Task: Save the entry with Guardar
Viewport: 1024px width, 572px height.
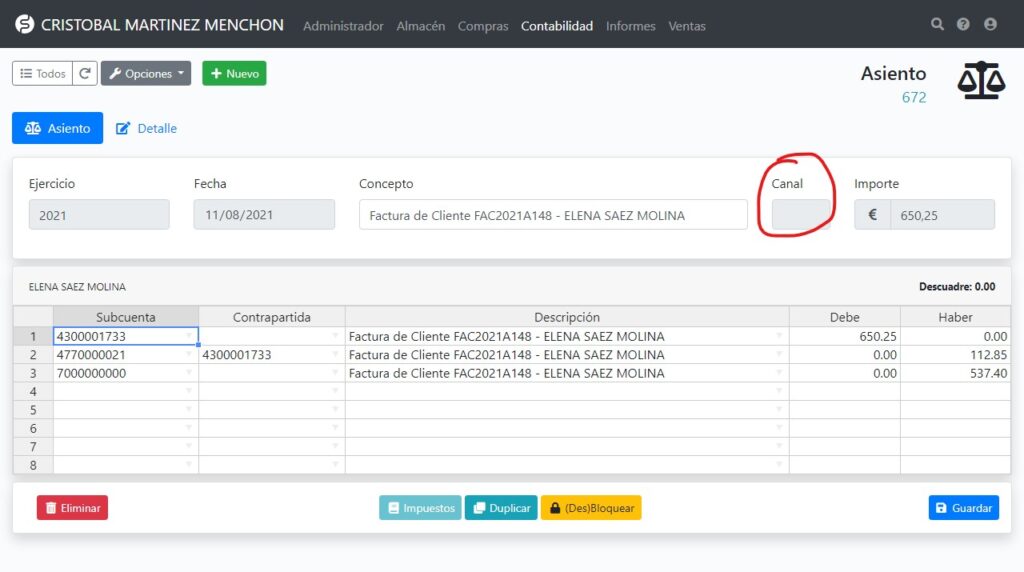Action: 963,508
